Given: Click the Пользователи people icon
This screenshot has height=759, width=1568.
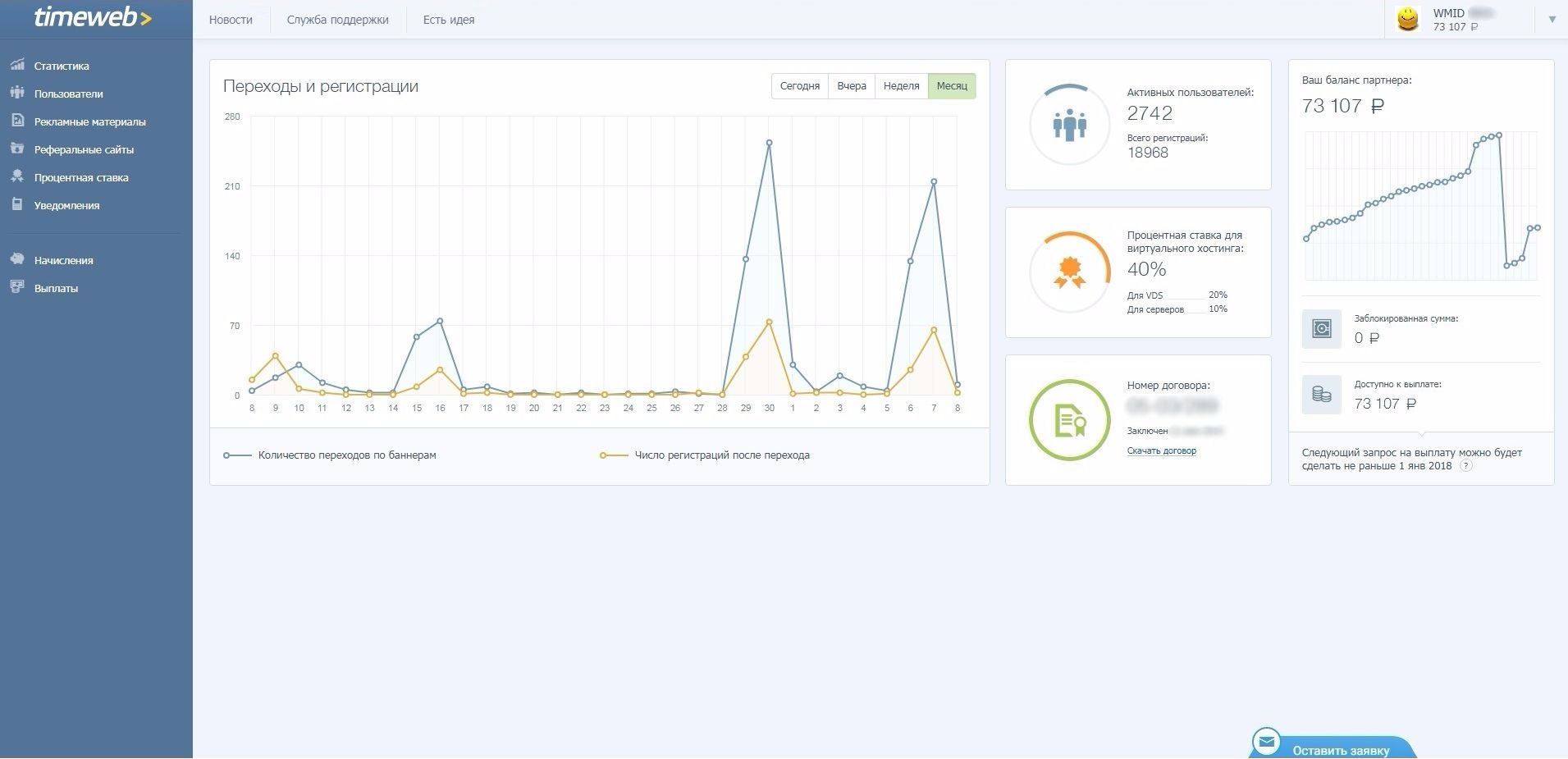Looking at the screenshot, I should coord(17,93).
